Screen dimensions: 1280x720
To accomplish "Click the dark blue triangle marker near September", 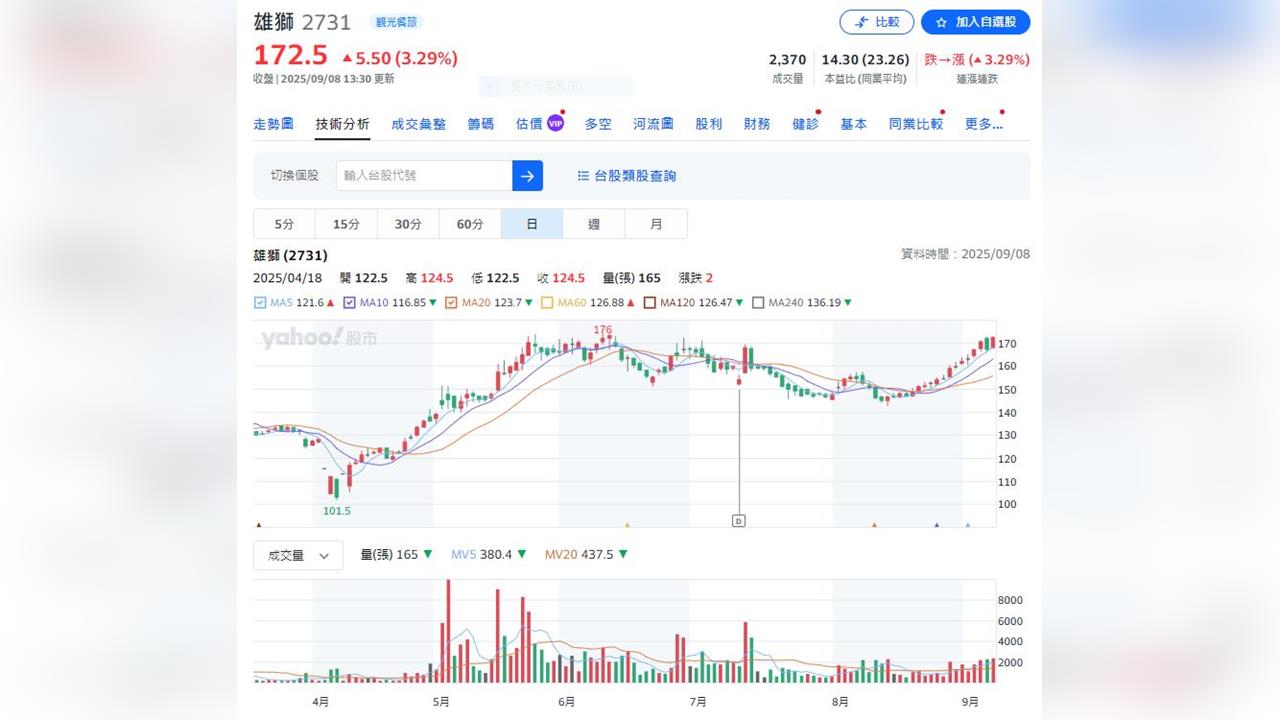I will coord(937,524).
